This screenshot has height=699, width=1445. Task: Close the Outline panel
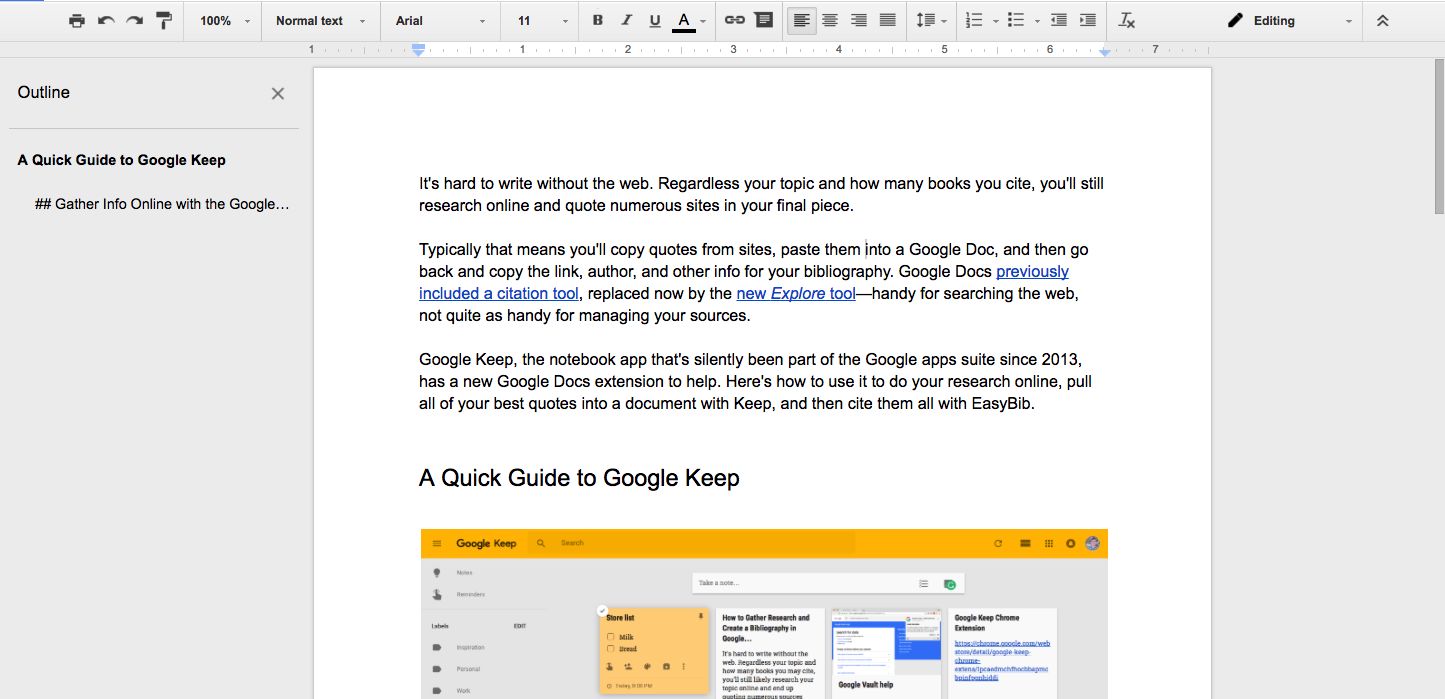tap(278, 93)
